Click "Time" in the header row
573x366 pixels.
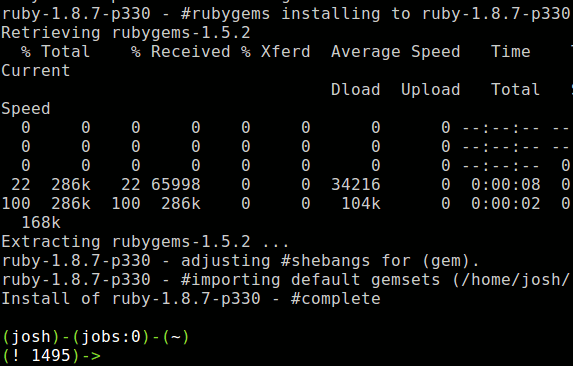coord(511,52)
